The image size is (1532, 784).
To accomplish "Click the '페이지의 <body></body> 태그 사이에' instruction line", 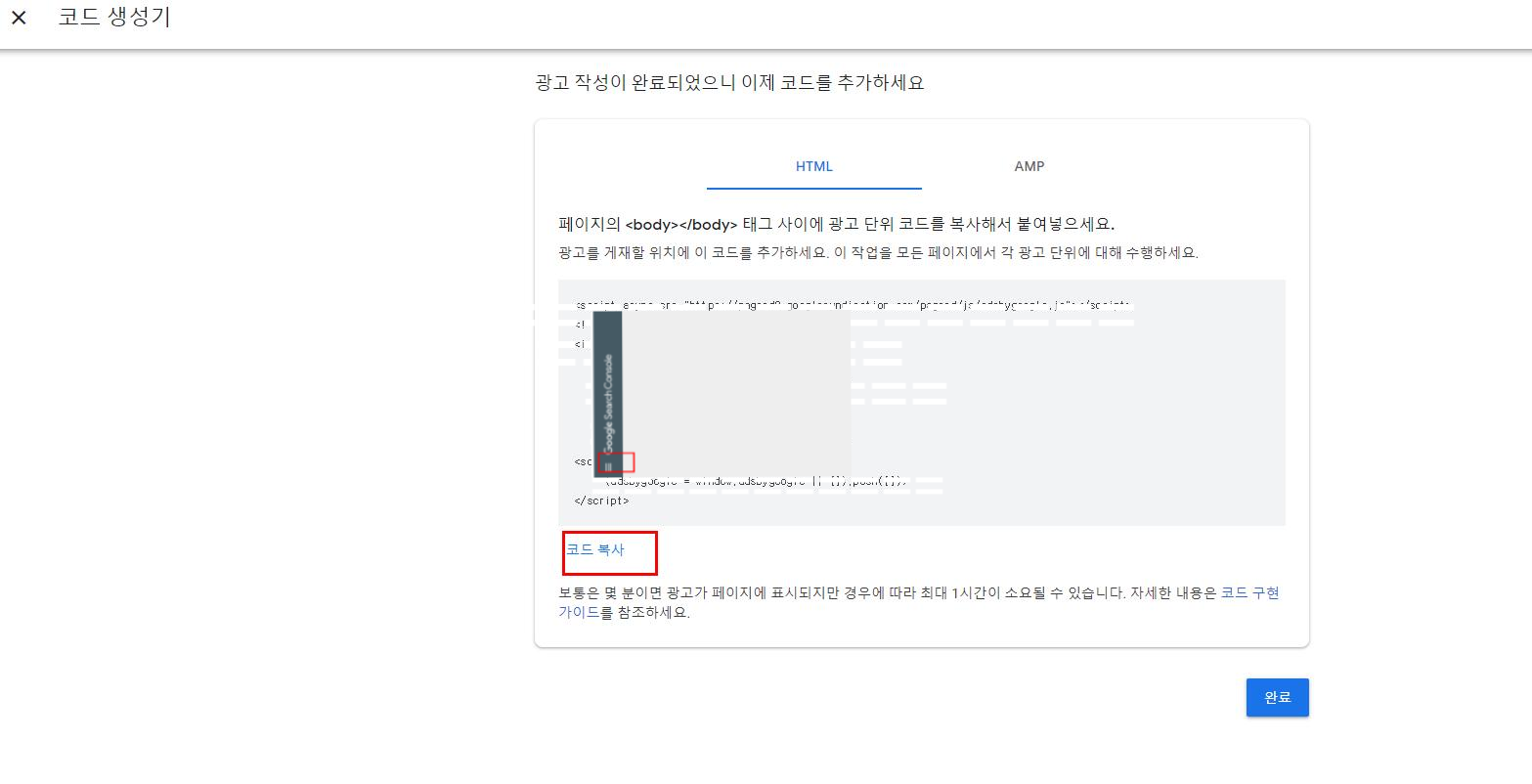I will [x=836, y=224].
